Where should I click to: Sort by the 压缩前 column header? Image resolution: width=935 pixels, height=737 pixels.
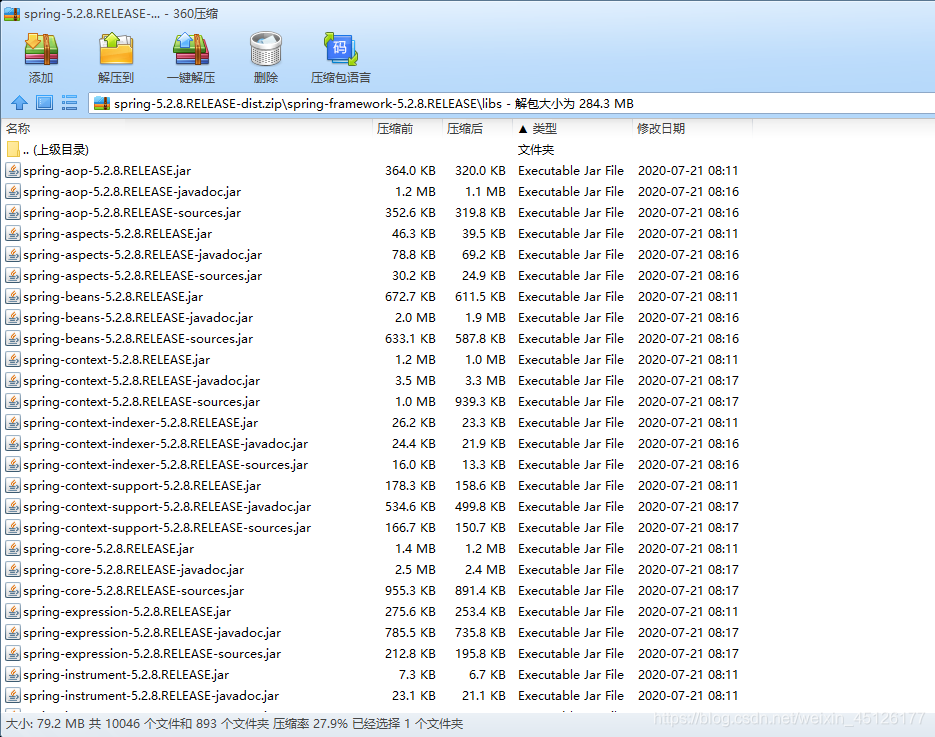tap(408, 129)
